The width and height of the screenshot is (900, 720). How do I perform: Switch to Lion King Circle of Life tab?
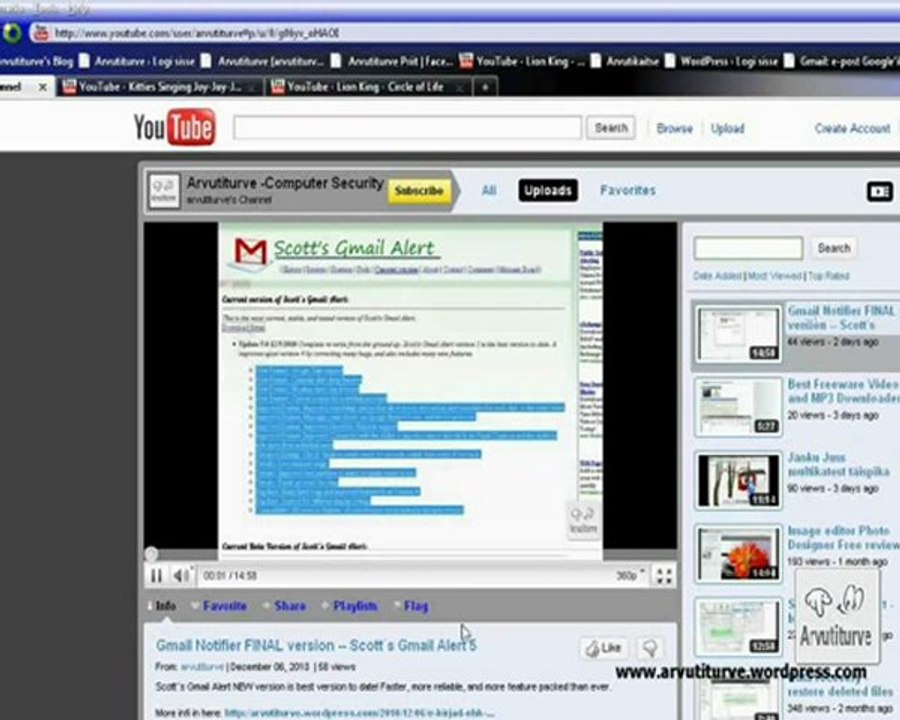click(x=365, y=87)
